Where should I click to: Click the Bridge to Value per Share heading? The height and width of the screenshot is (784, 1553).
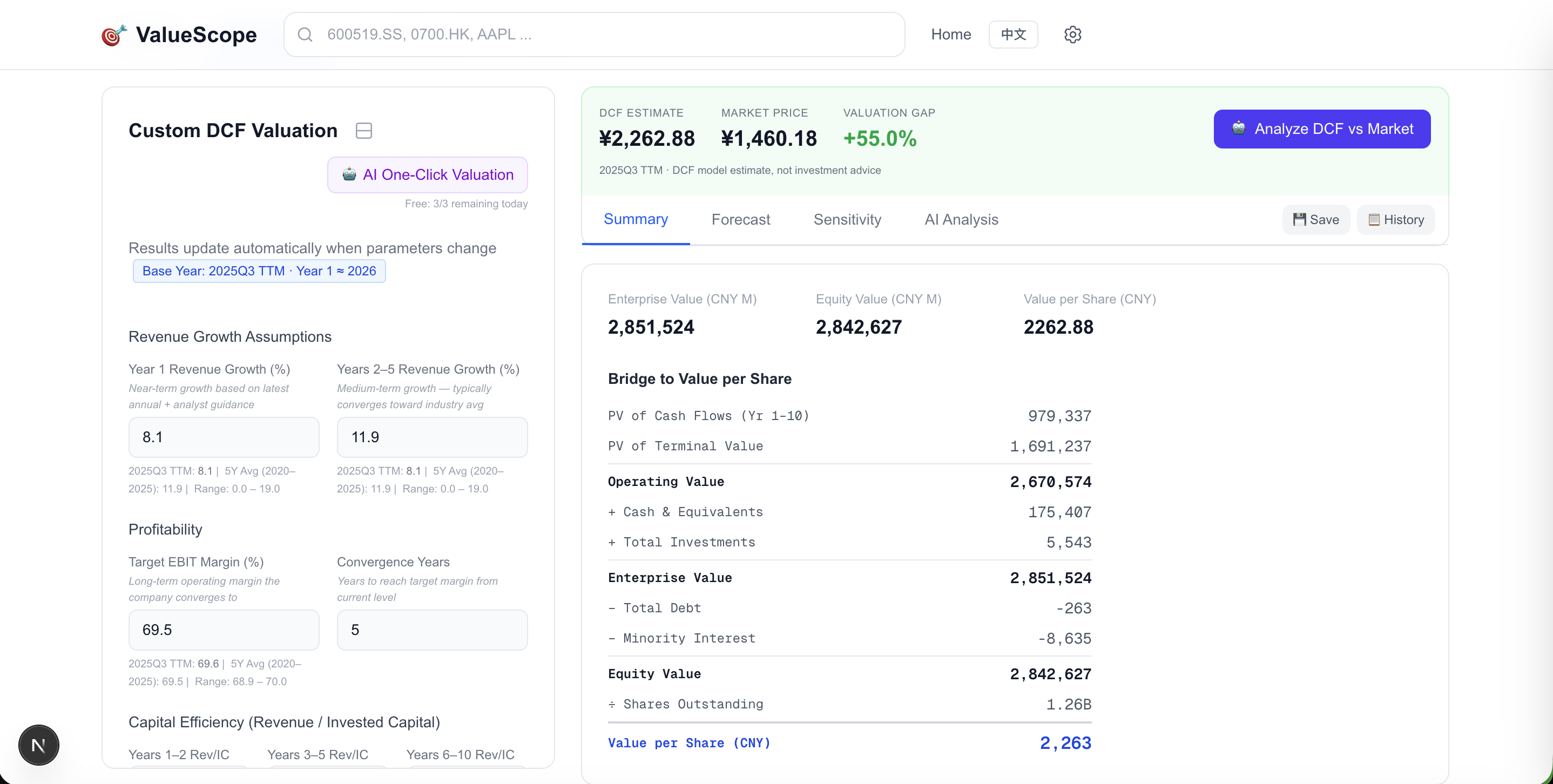(x=699, y=379)
